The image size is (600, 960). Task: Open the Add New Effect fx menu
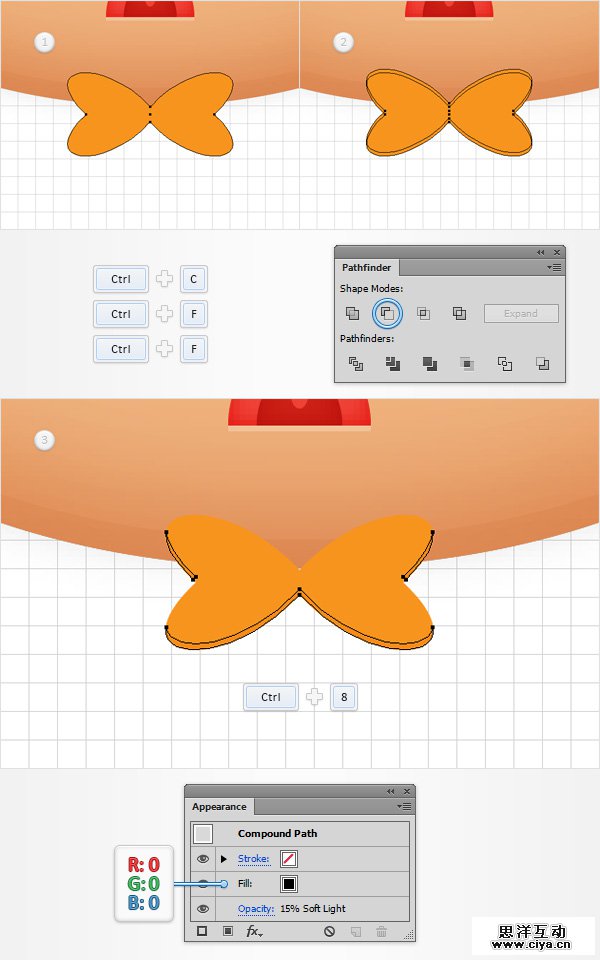254,932
